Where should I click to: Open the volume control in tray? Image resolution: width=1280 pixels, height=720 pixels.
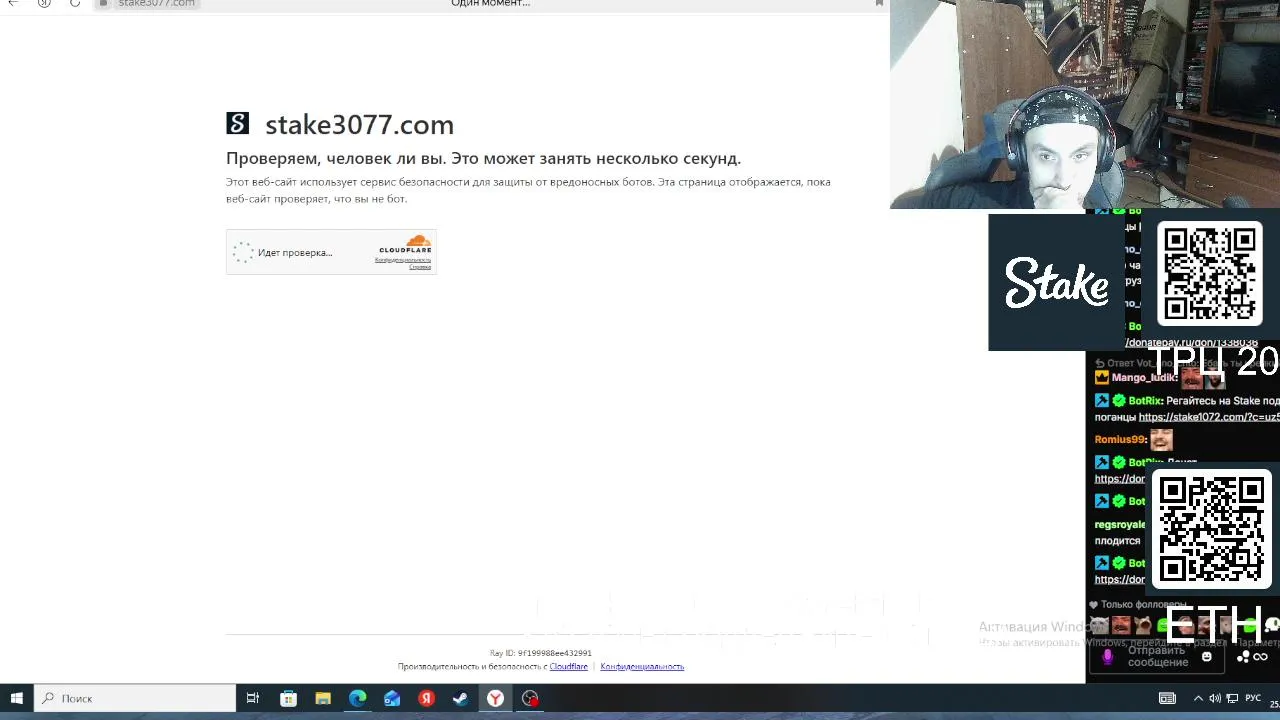[1215, 698]
